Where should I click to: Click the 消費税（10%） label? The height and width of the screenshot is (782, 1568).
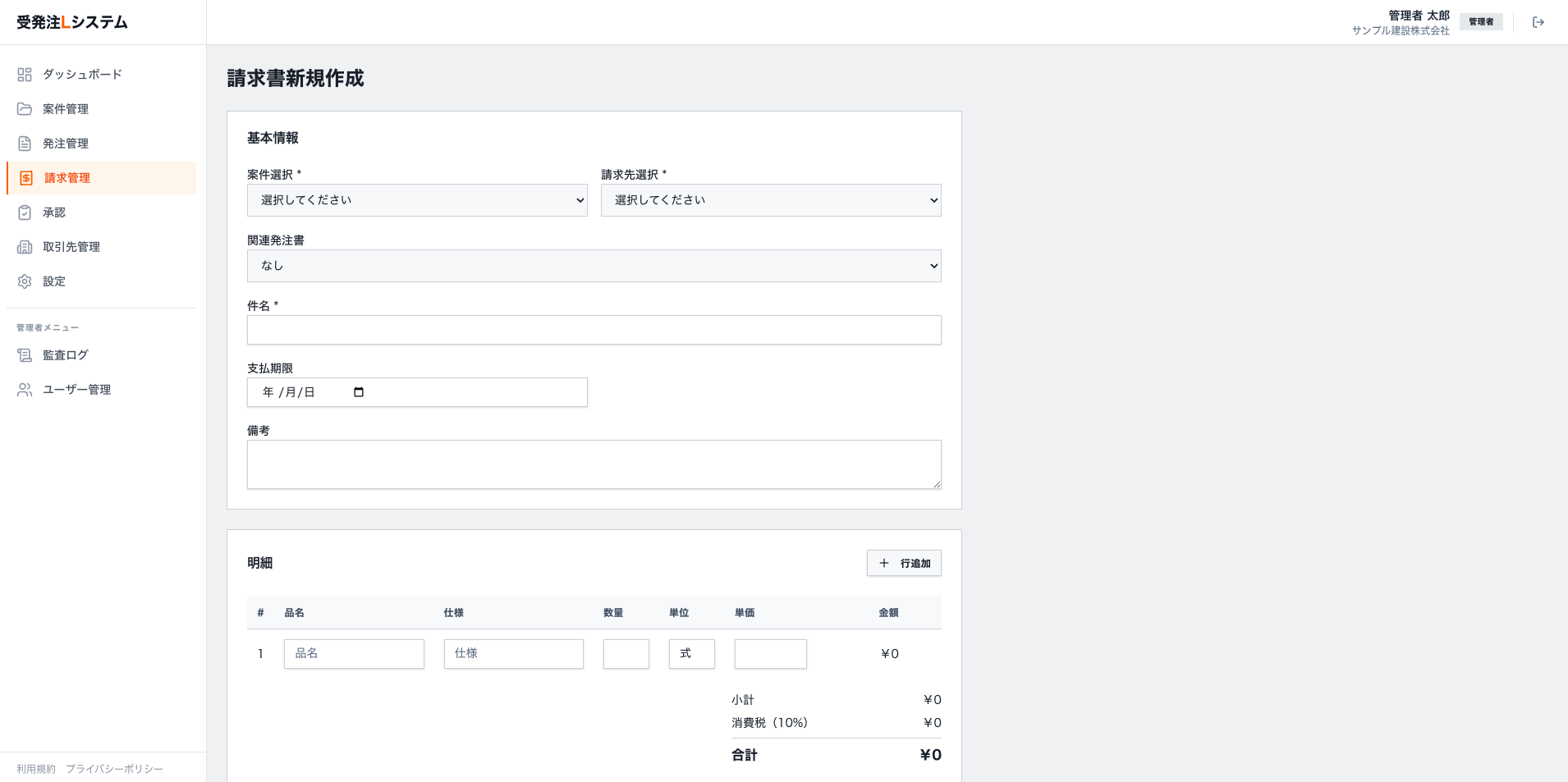coord(770,723)
